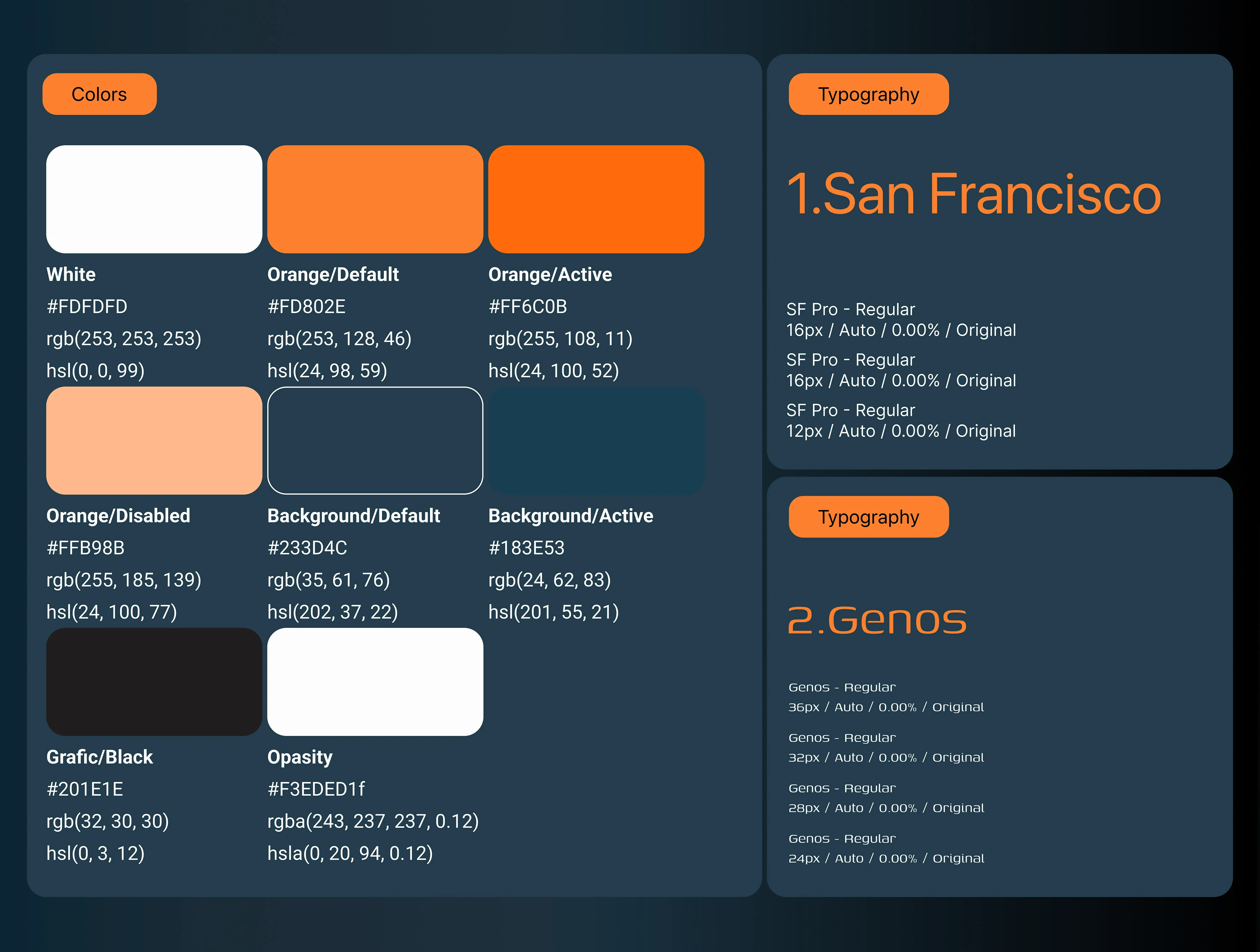This screenshot has width=1260, height=952.
Task: Select the Orange/Active color swatch
Action: coord(596,199)
